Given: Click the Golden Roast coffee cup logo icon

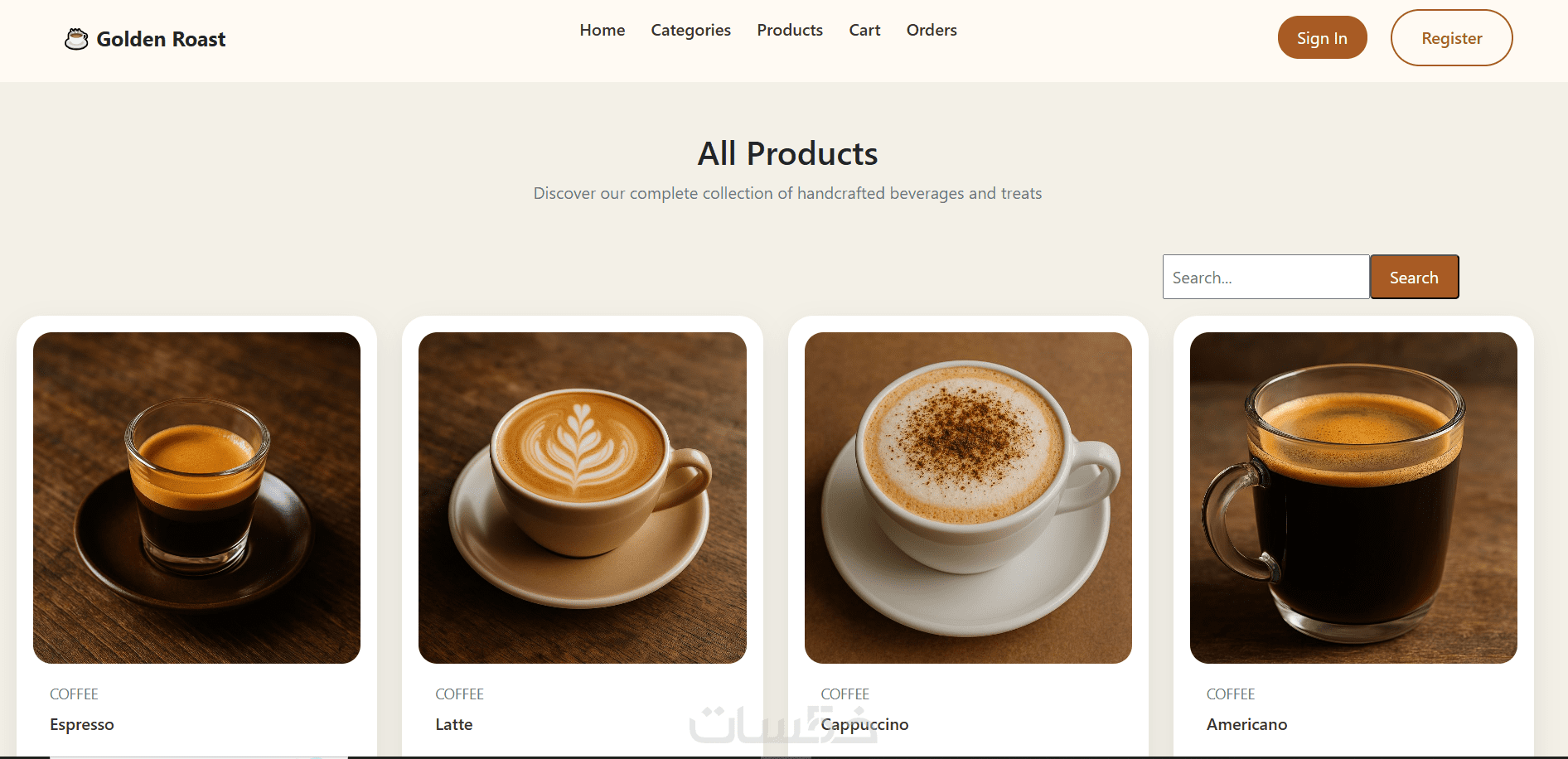Looking at the screenshot, I should pyautogui.click(x=76, y=39).
